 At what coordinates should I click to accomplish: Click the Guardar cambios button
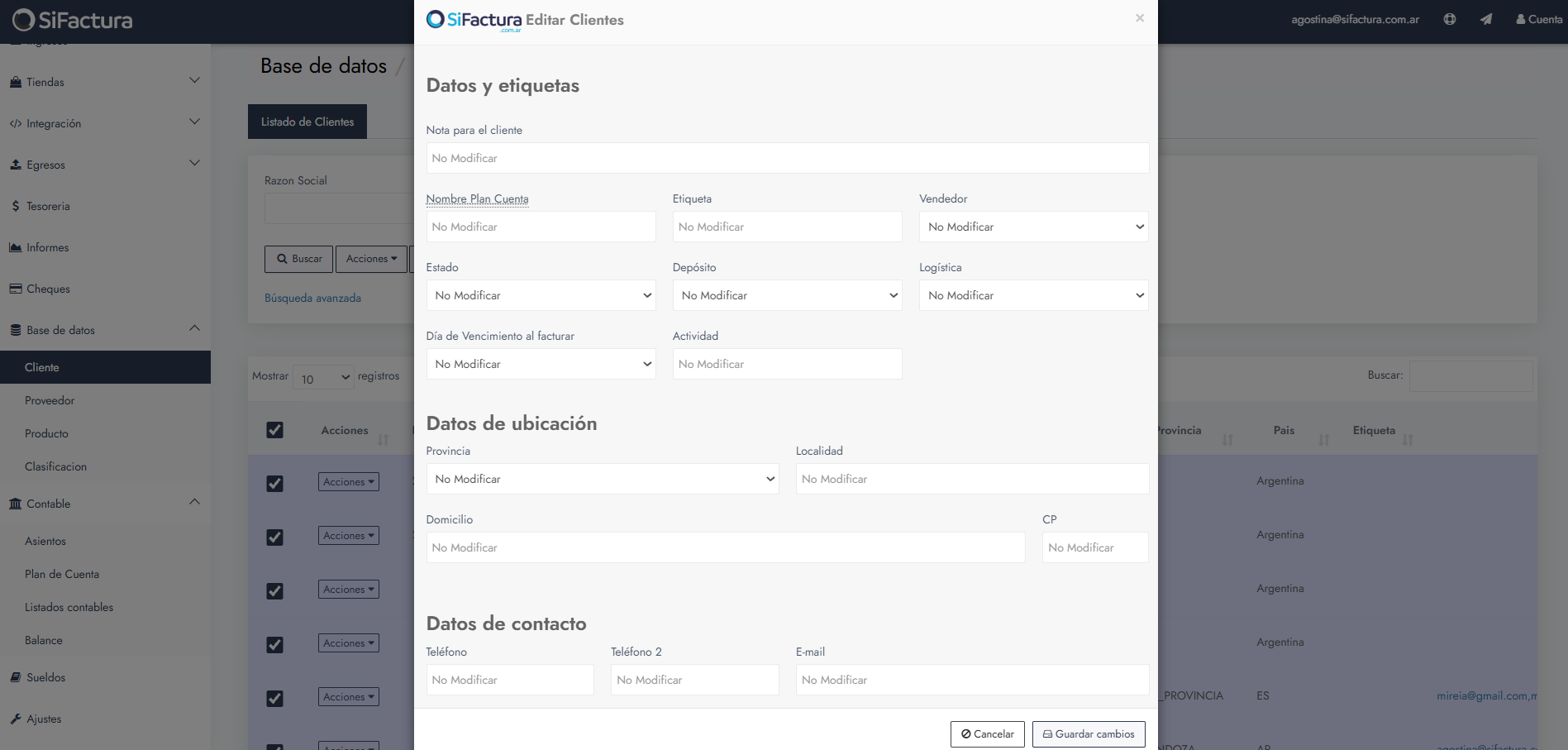(1089, 733)
